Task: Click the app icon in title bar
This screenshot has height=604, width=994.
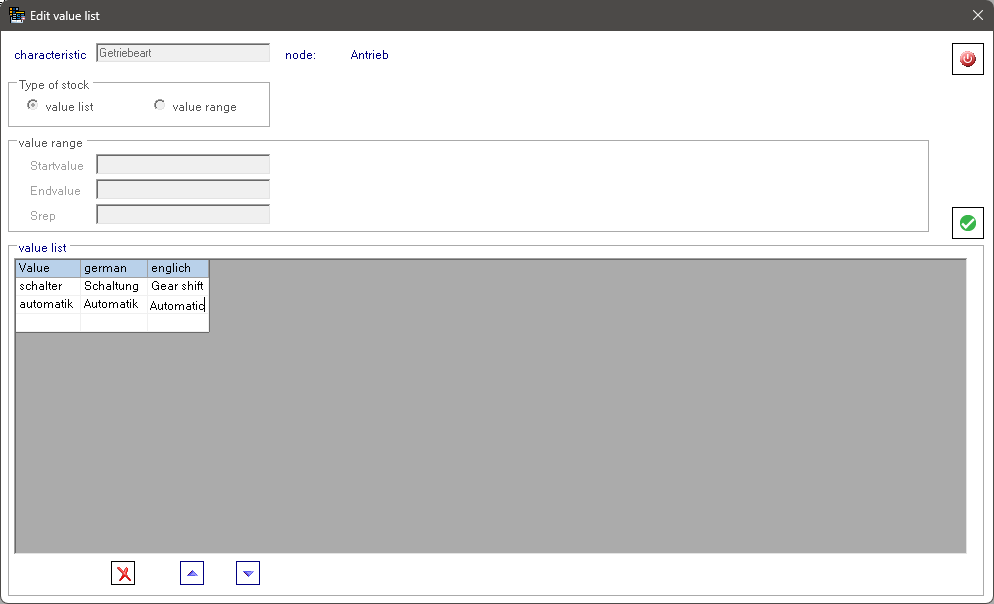Action: coord(17,15)
